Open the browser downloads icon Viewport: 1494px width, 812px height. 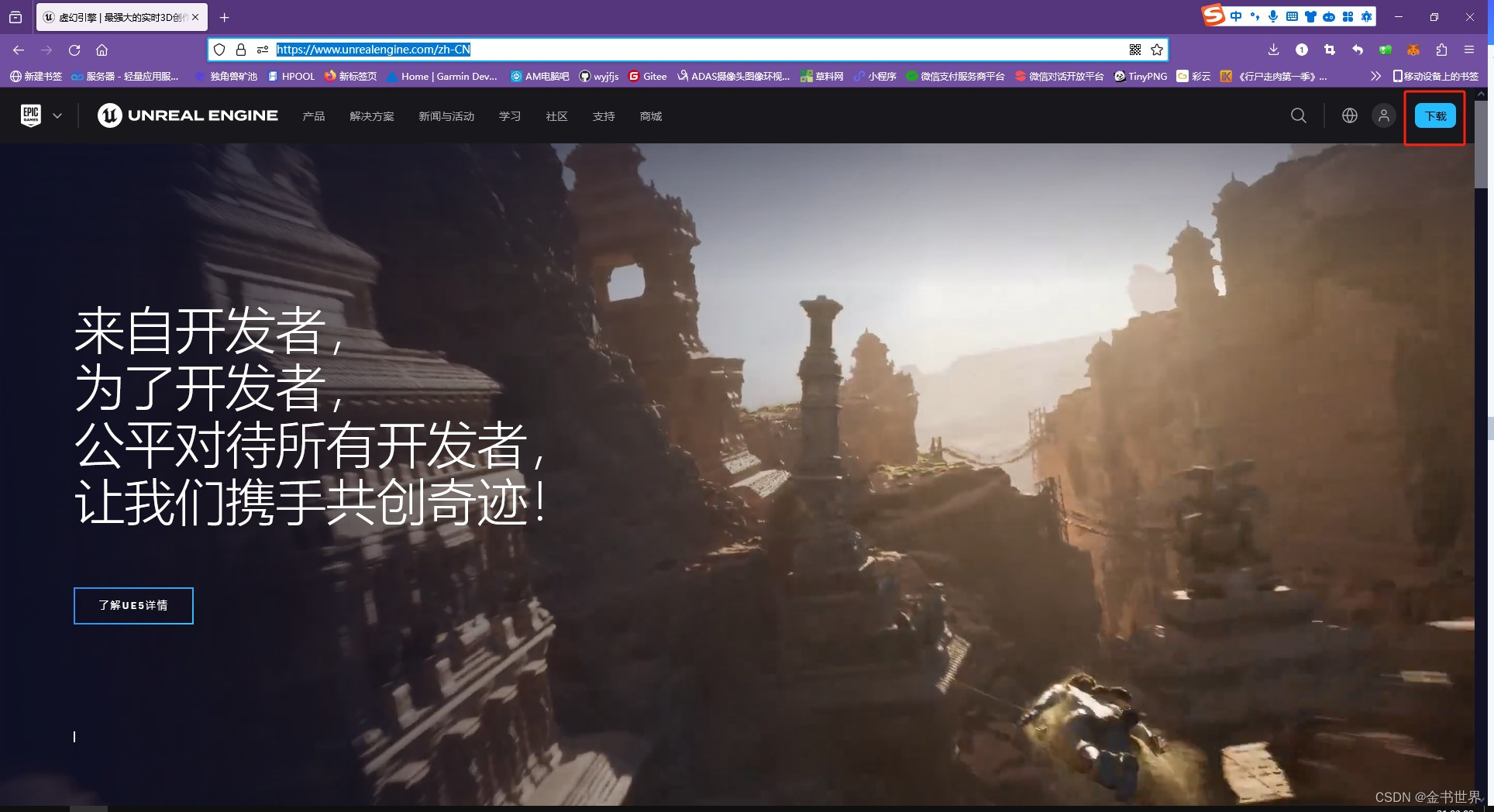pyautogui.click(x=1273, y=50)
